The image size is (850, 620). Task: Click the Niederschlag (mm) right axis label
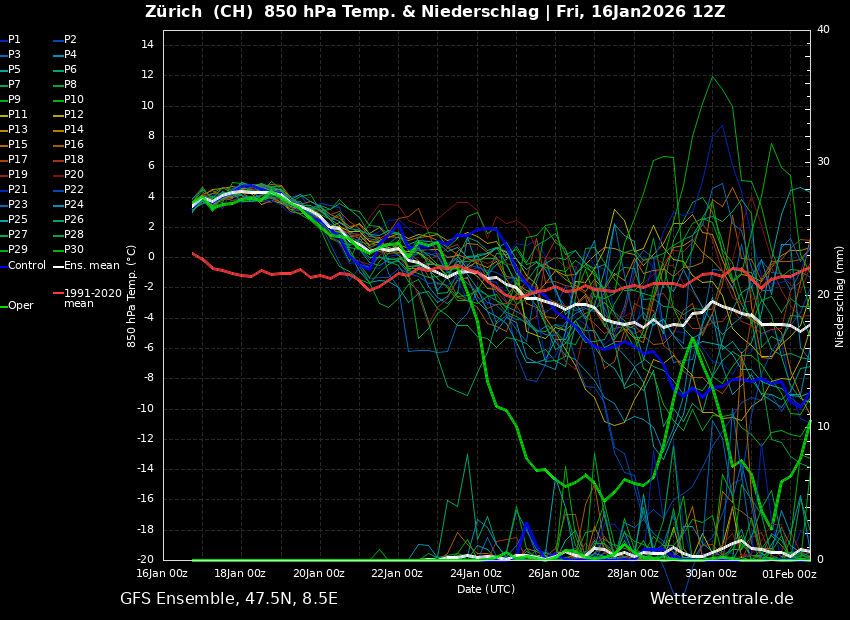click(840, 296)
